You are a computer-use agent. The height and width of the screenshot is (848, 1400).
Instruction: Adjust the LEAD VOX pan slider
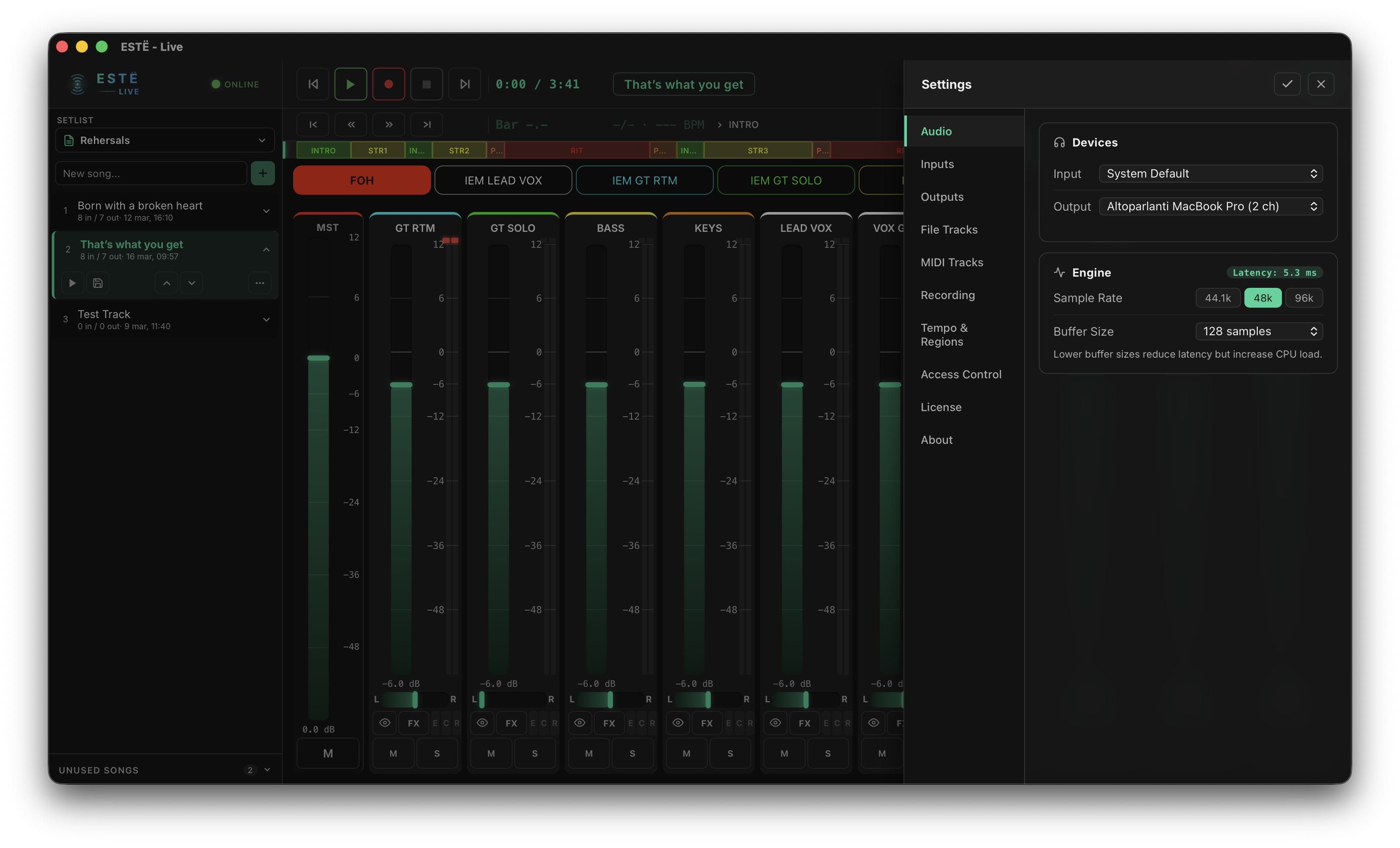tap(805, 699)
